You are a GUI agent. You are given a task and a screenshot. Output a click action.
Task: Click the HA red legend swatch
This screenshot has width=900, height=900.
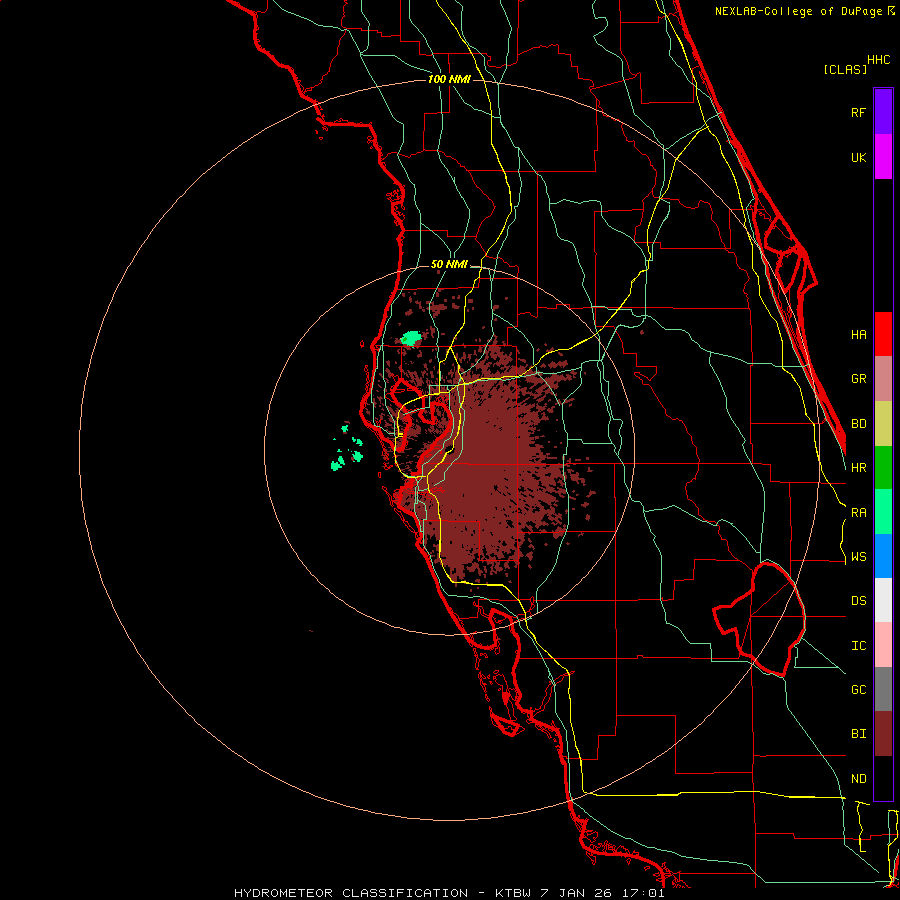coord(883,334)
